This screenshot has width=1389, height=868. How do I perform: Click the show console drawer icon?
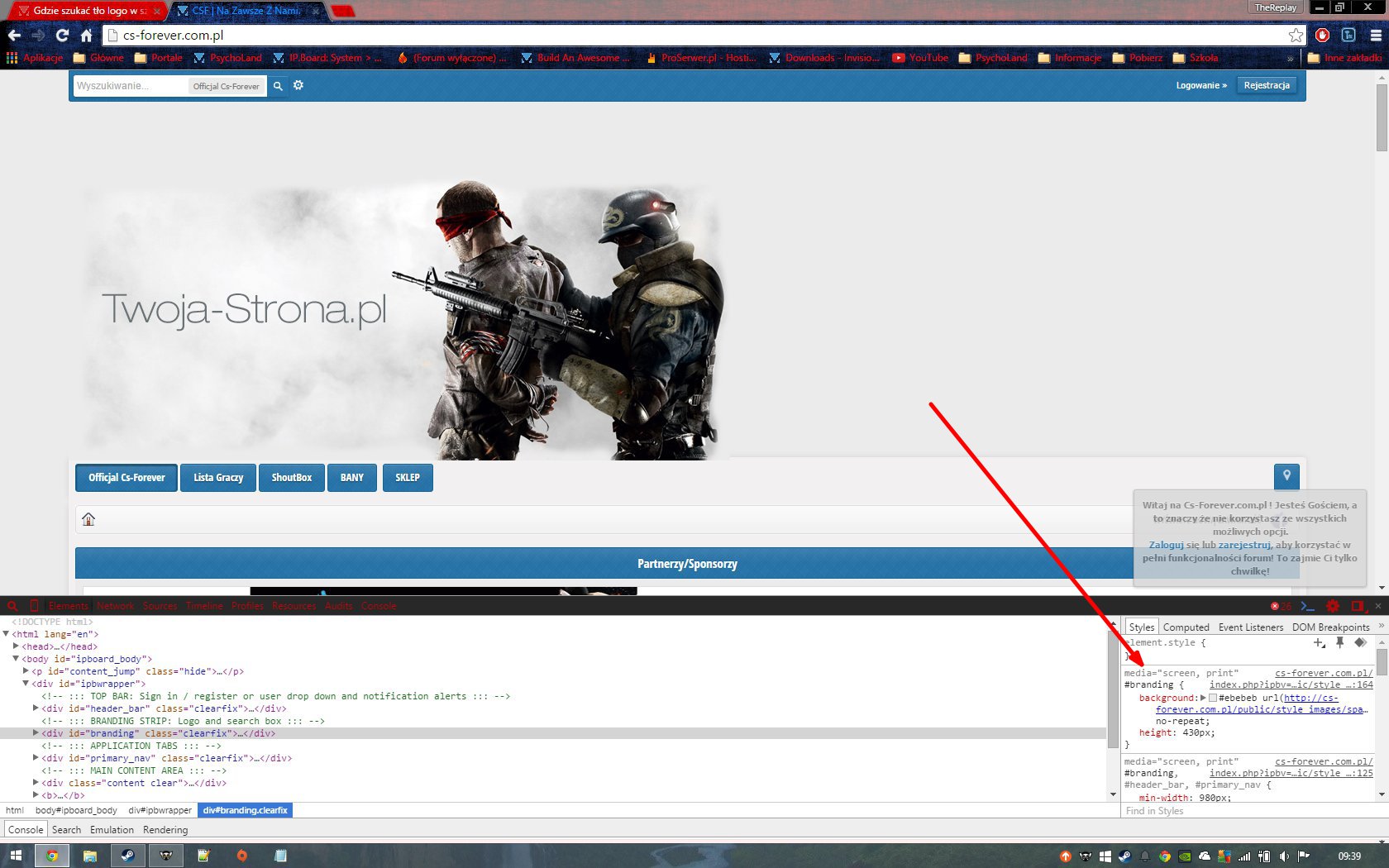[1307, 606]
